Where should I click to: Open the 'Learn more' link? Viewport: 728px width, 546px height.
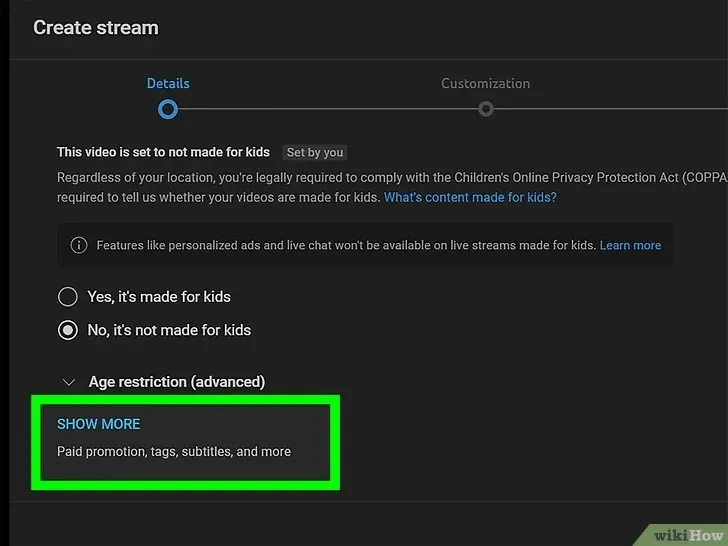click(630, 245)
